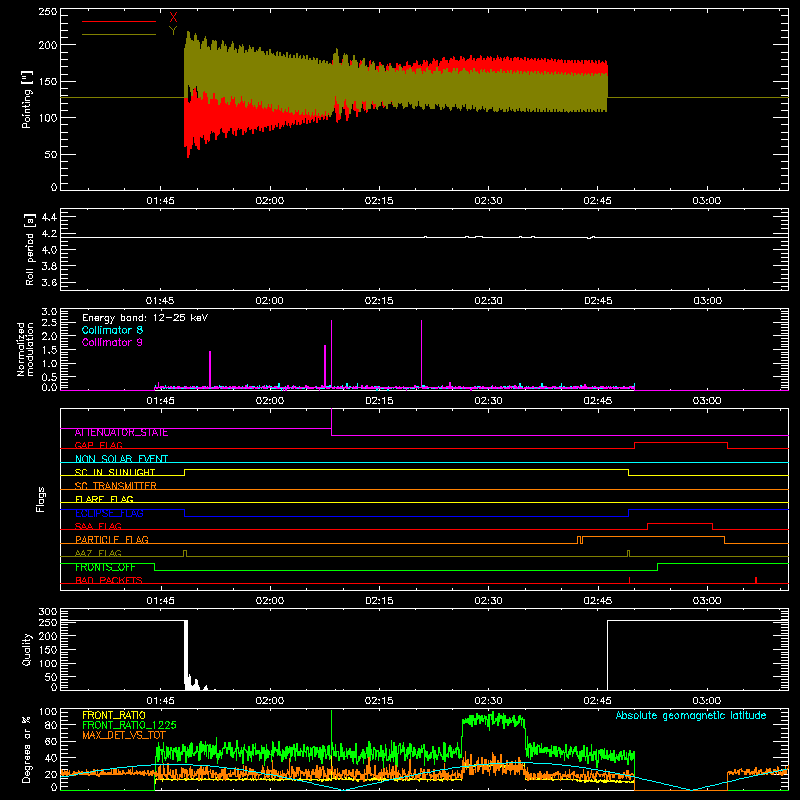Image resolution: width=800 pixels, height=800 pixels.
Task: Click the elevated green FRONT_RATIO_1225 plateau
Action: coord(493,720)
